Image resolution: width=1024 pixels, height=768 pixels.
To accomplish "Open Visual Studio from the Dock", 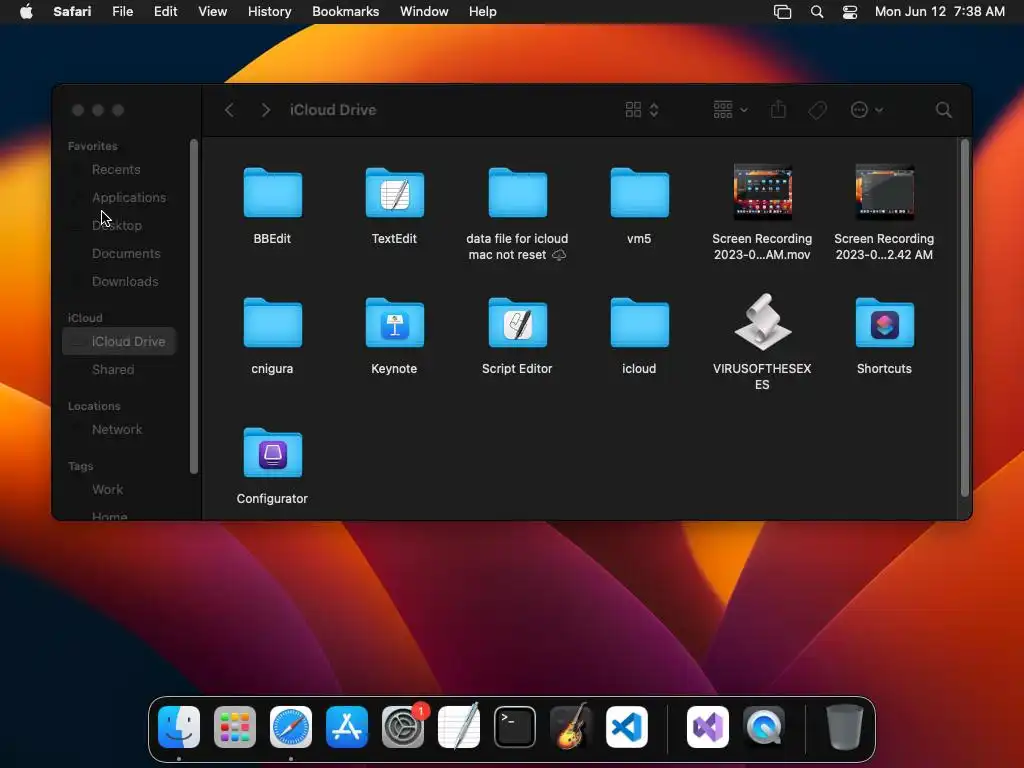I will (x=708, y=727).
